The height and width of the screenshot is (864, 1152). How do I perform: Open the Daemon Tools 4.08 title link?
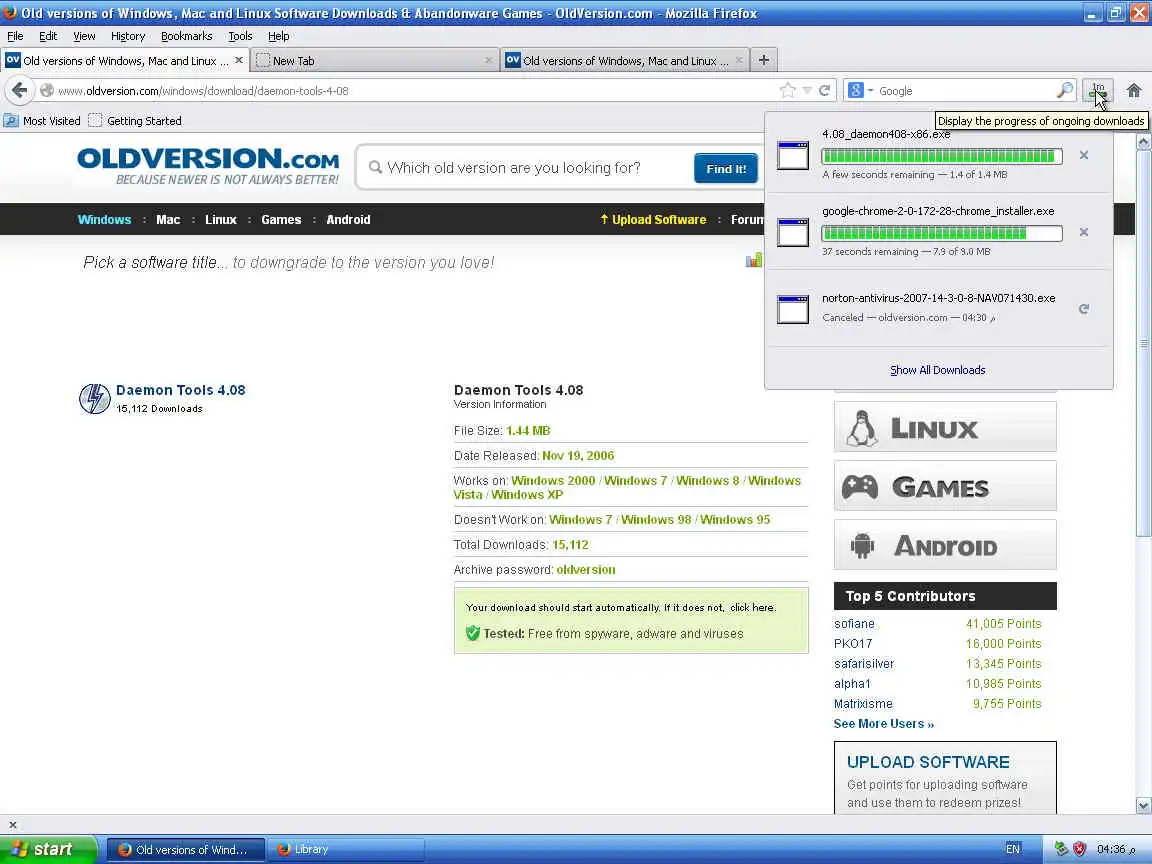(x=181, y=390)
